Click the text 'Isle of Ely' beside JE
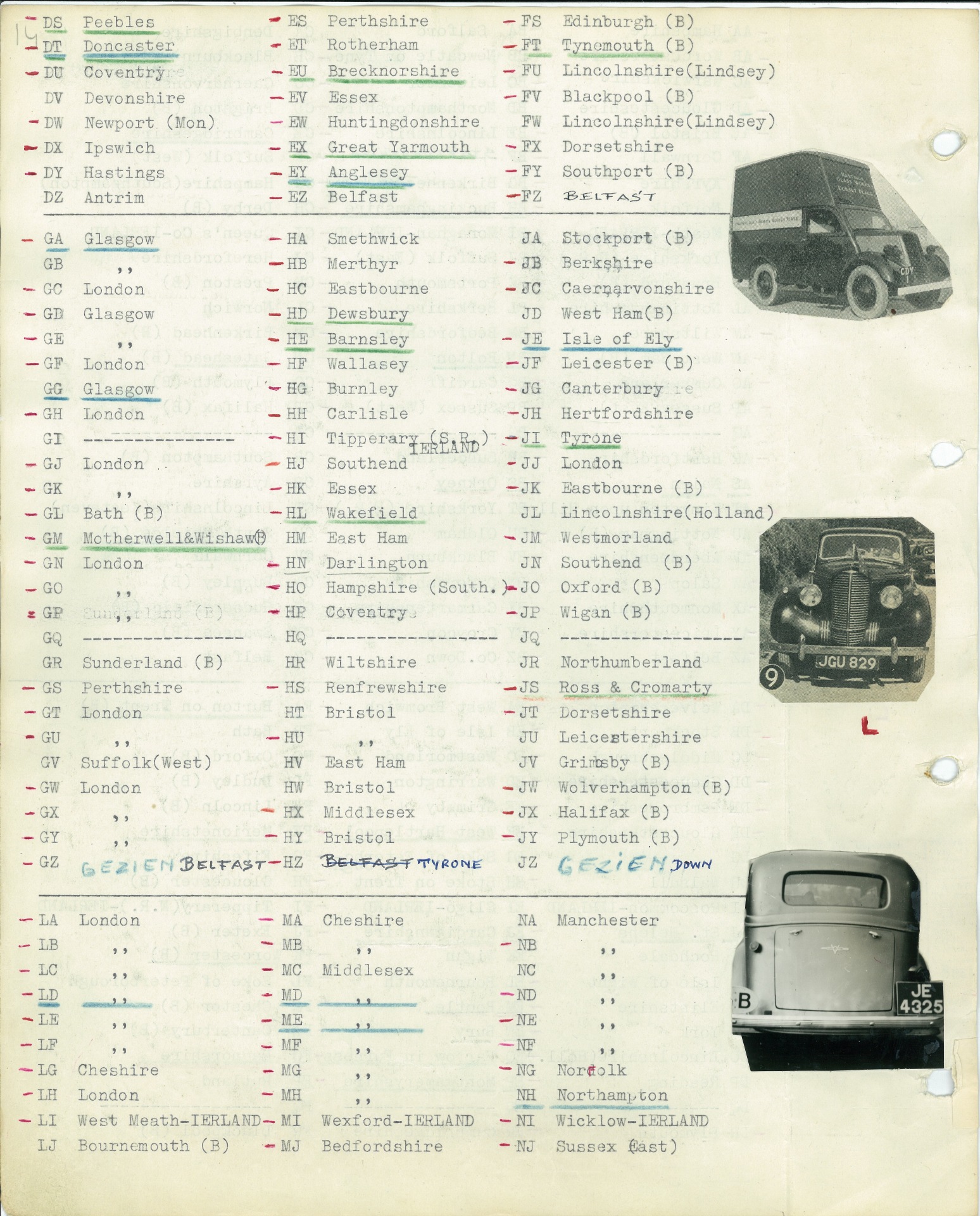 [x=617, y=339]
